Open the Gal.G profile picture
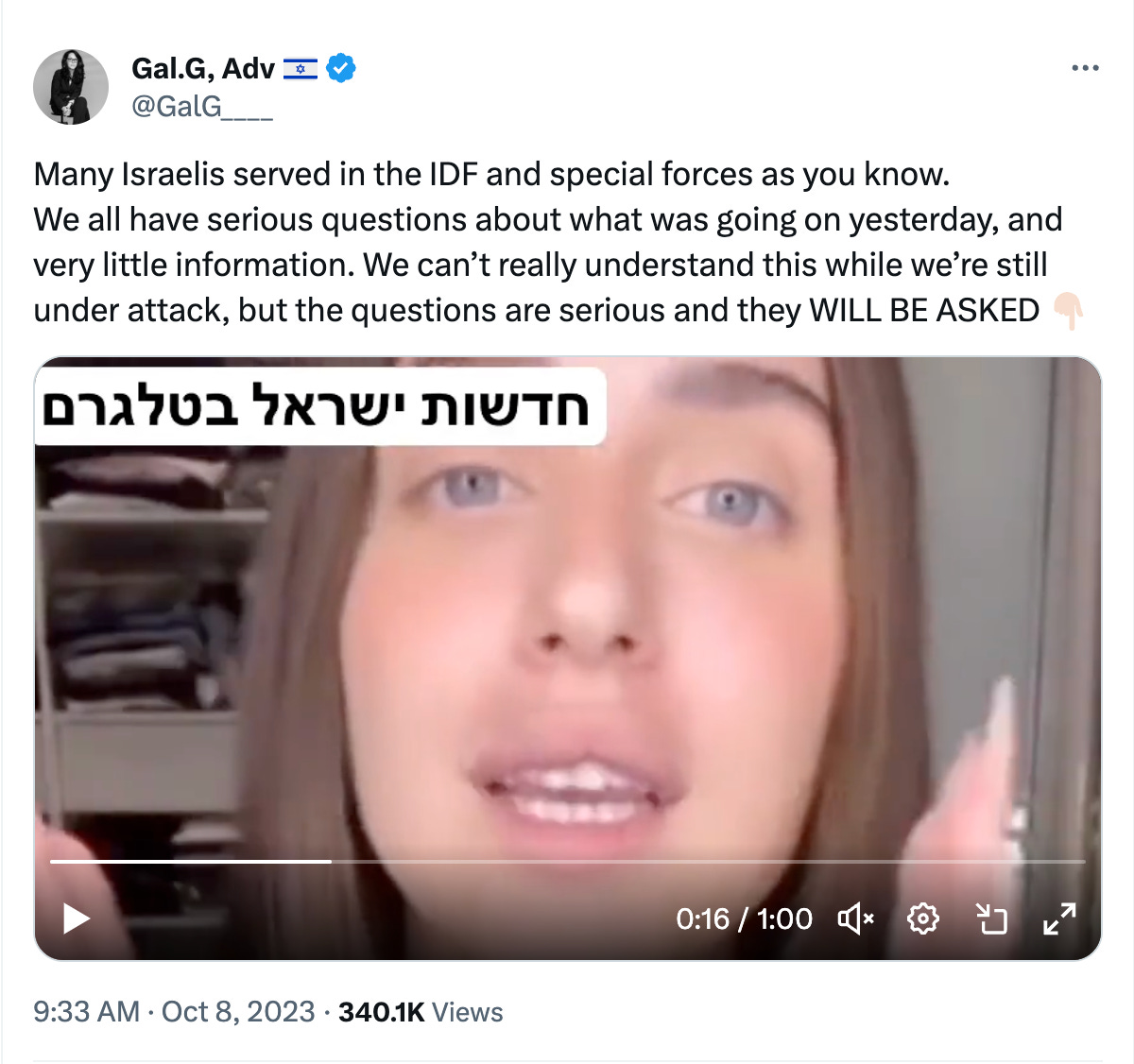The height and width of the screenshot is (1064, 1134). (71, 87)
